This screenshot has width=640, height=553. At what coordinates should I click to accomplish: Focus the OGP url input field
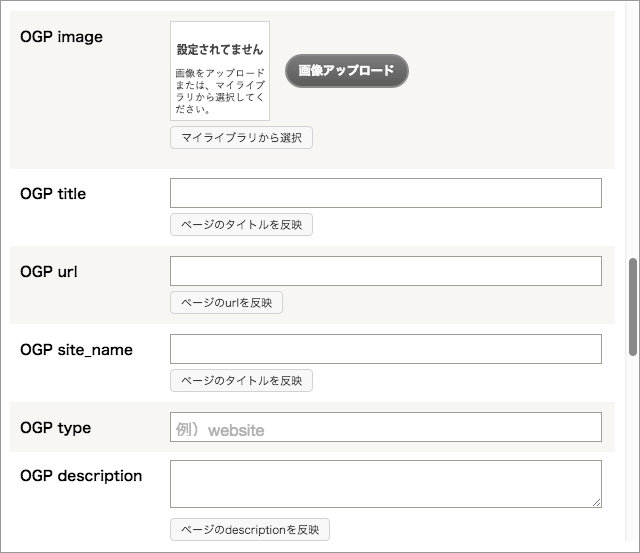pyautogui.click(x=386, y=271)
